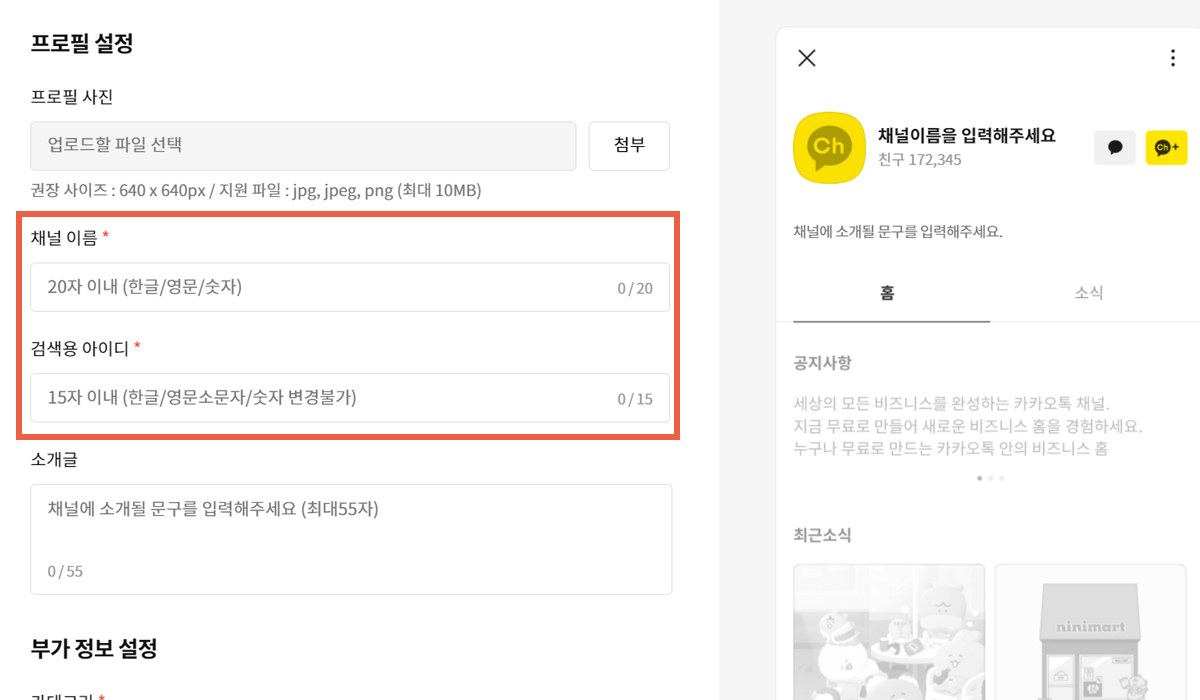Click the 최근소식 heading

(822, 535)
